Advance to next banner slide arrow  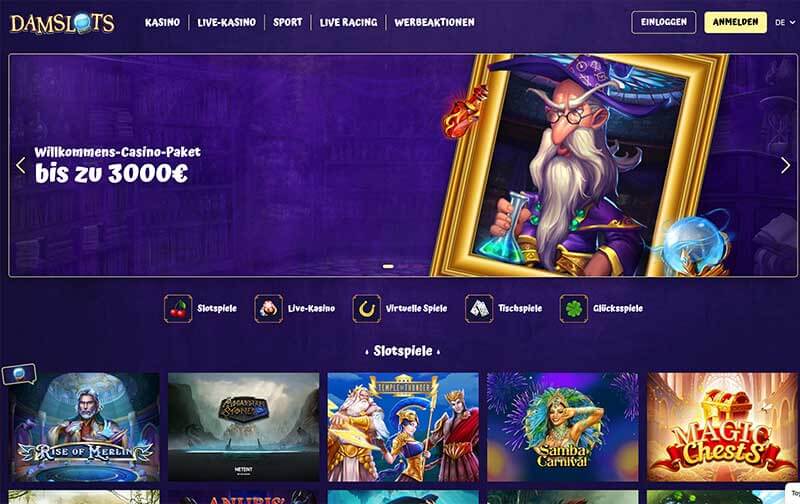(x=785, y=165)
